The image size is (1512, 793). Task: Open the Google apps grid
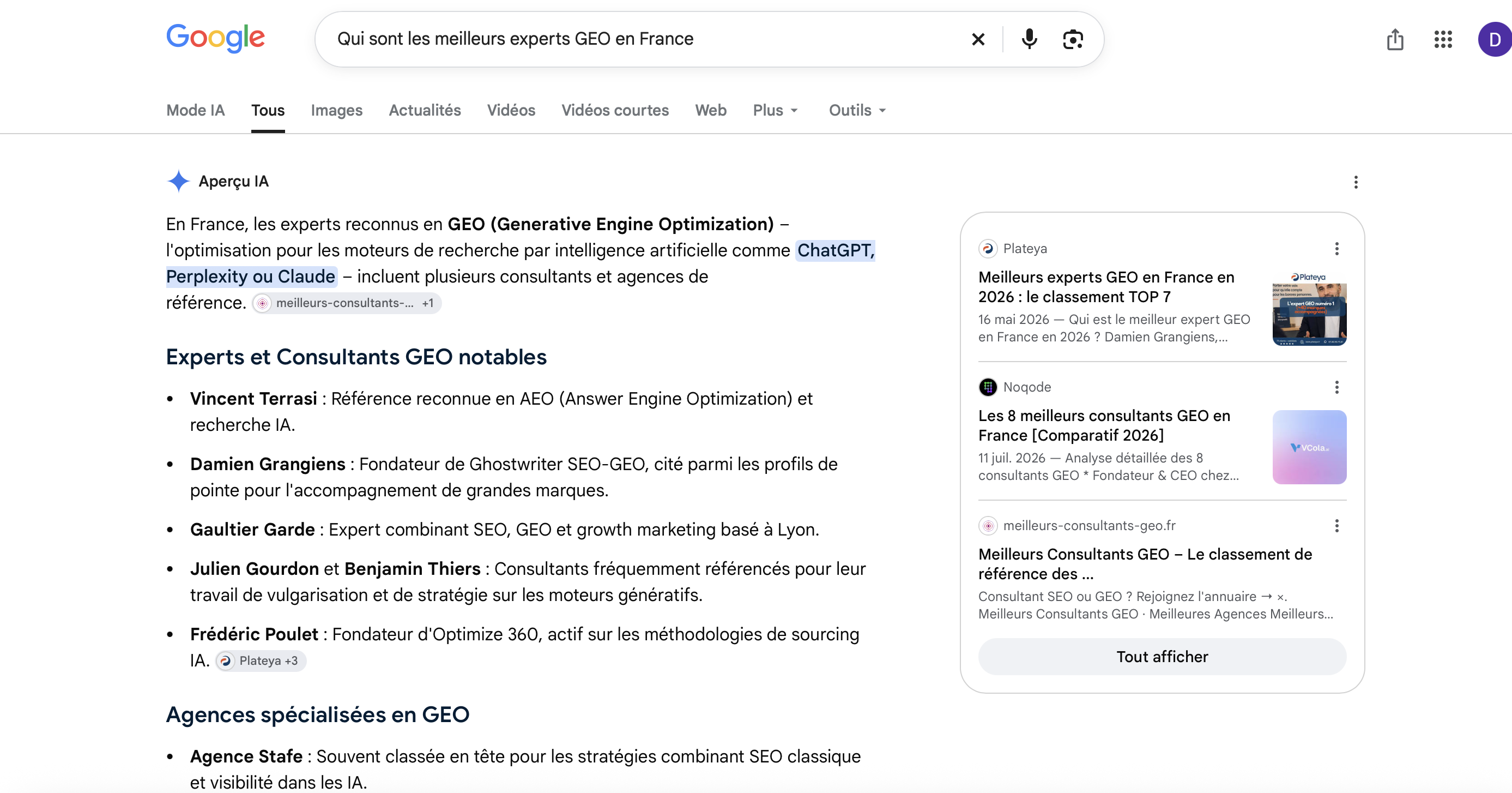(x=1443, y=39)
